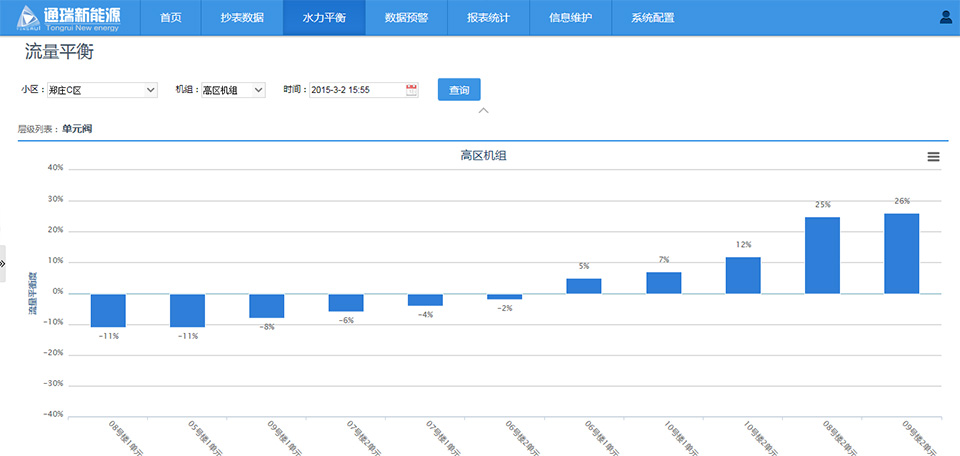The width and height of the screenshot is (960, 456).
Task: Open the 系统配置 tab
Action: point(653,18)
